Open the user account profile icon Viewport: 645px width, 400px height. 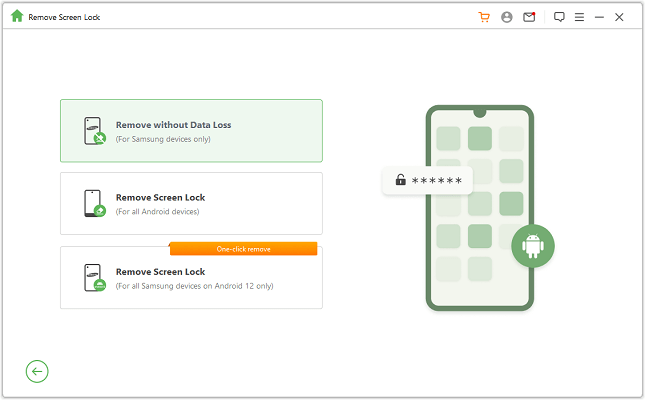pyautogui.click(x=507, y=17)
